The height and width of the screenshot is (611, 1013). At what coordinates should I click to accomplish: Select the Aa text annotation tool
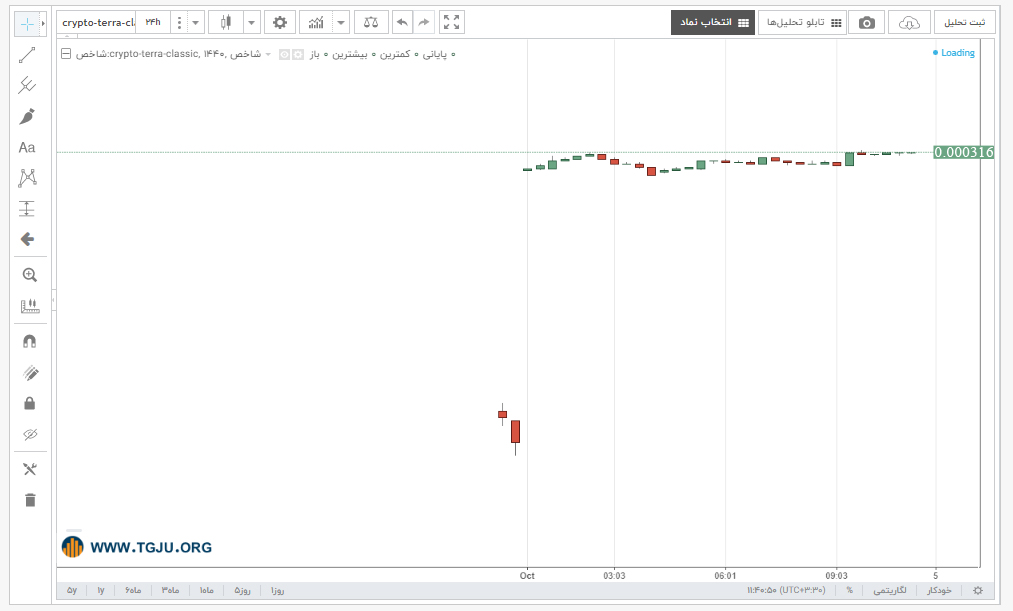click(27, 147)
